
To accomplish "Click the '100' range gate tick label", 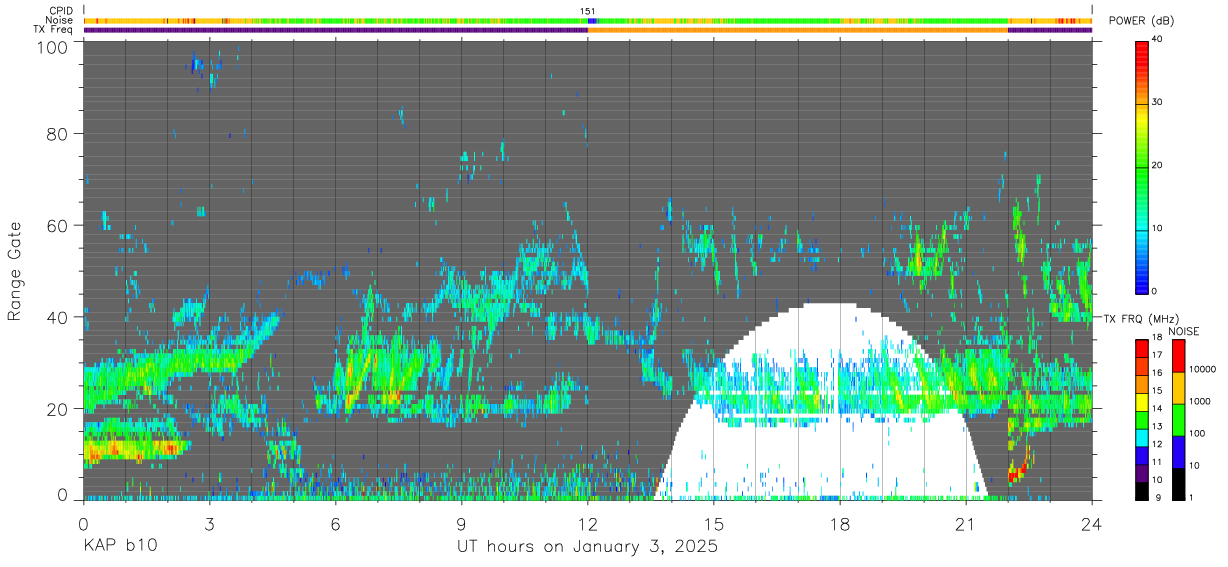I will 50,47.
